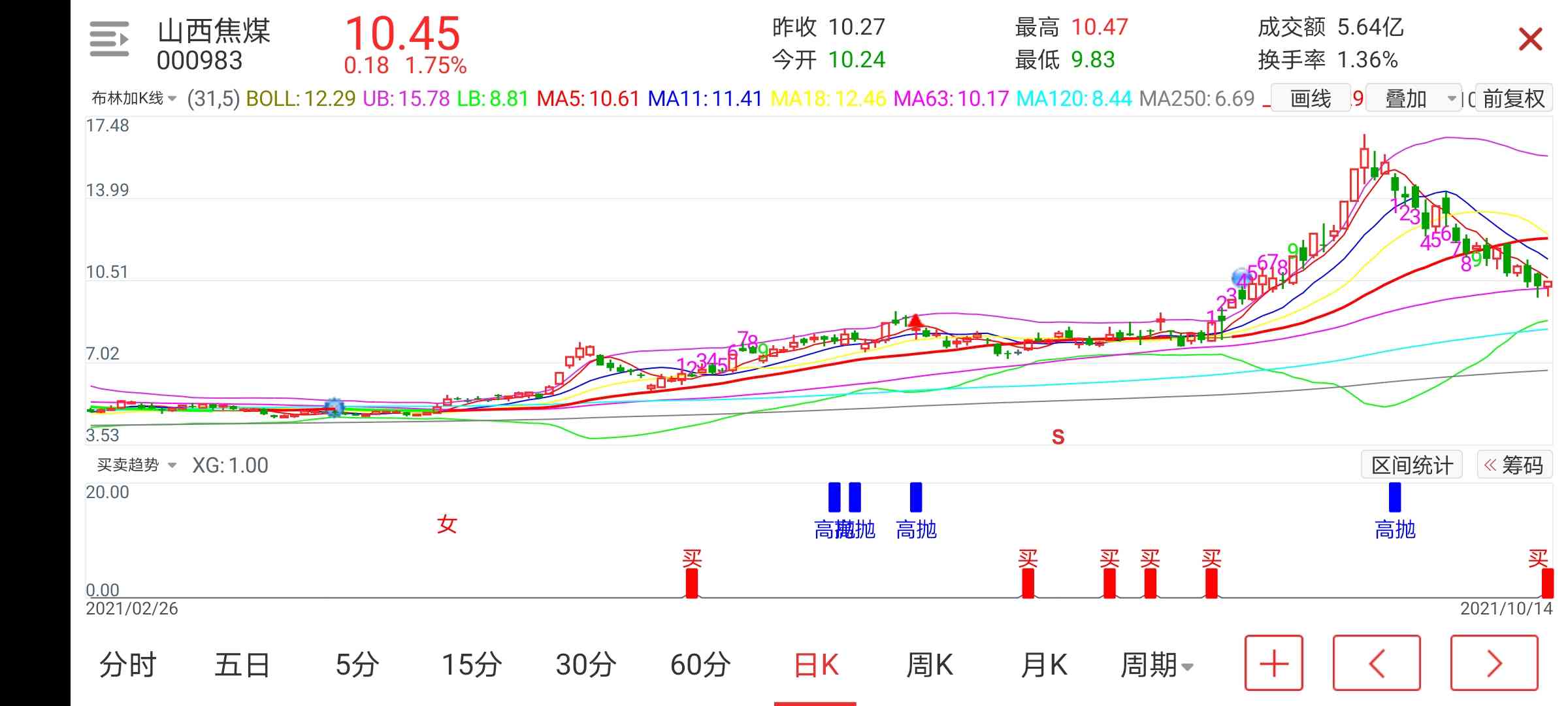Open 区间统计 range statistics
Viewport: 1568px width, 706px height.
1412,465
